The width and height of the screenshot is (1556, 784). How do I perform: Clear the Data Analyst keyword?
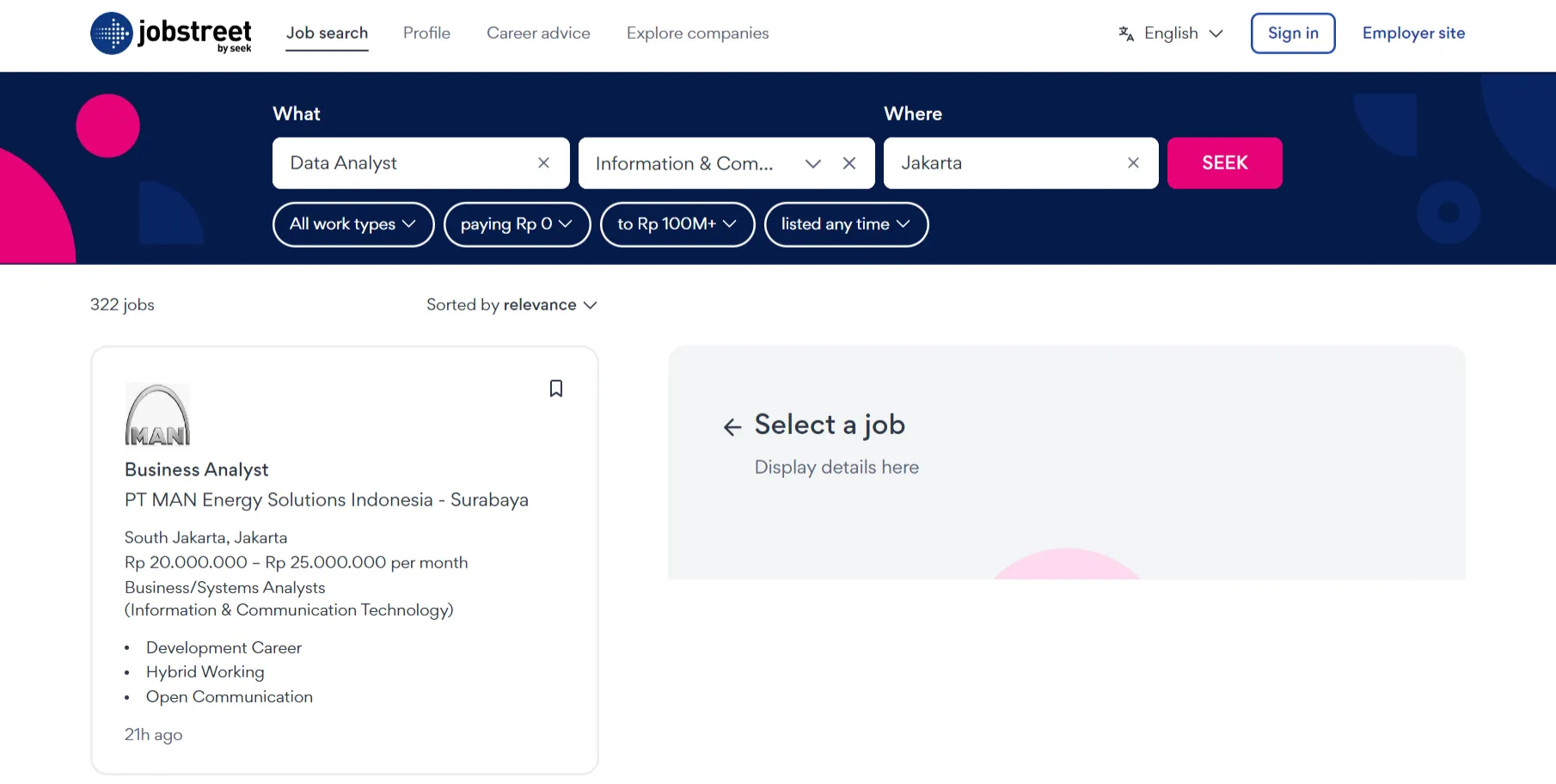pyautogui.click(x=543, y=163)
